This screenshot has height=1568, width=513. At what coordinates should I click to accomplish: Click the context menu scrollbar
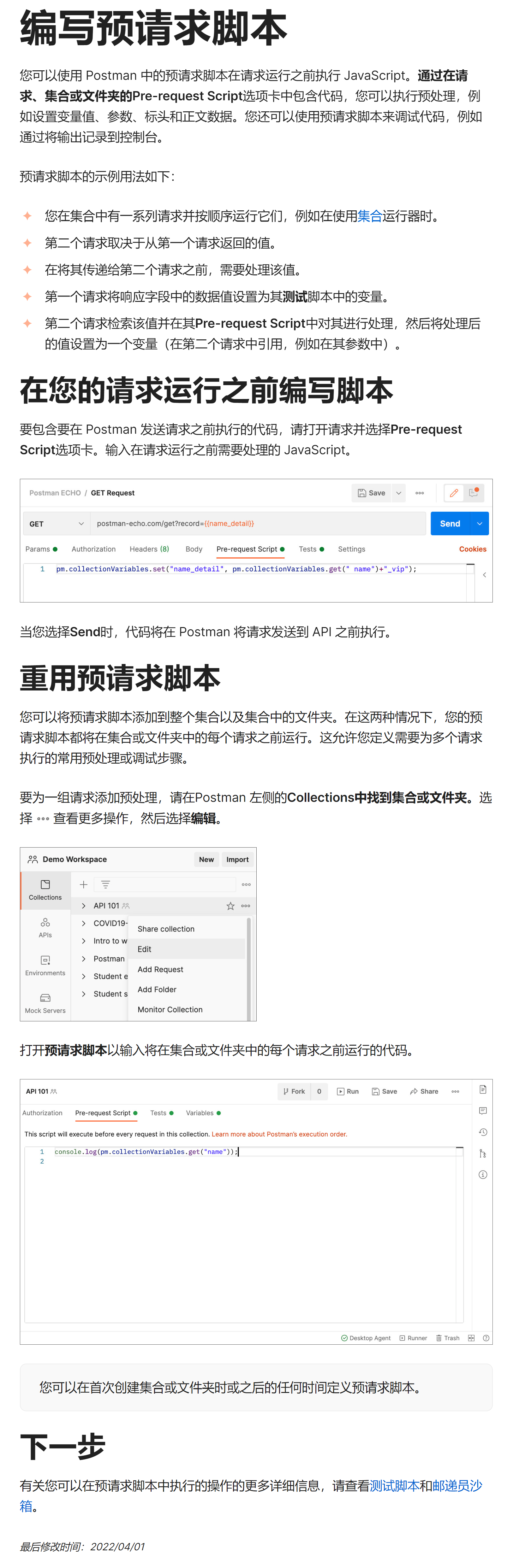click(x=248, y=969)
